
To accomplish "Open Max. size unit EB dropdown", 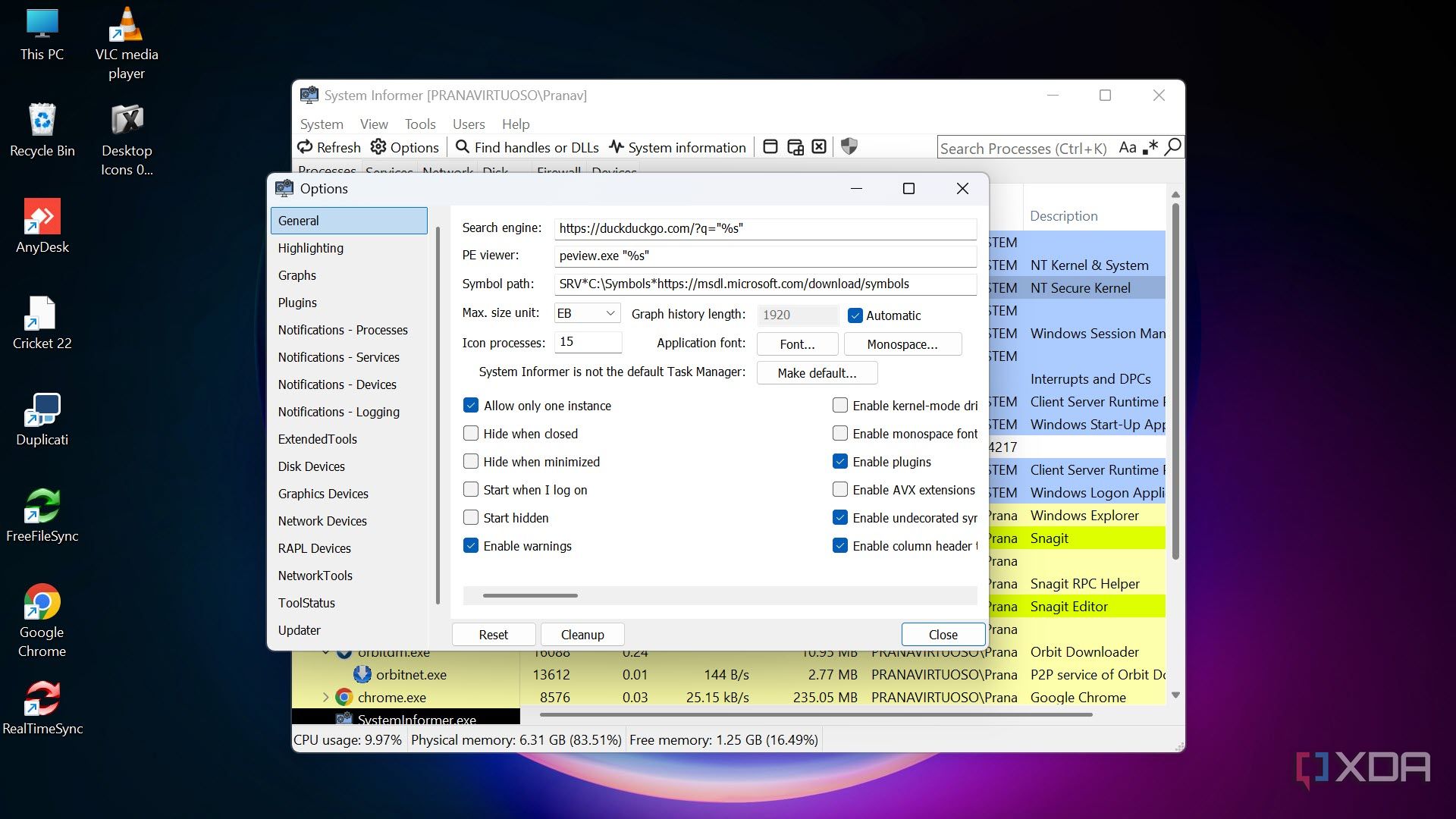I will [587, 313].
